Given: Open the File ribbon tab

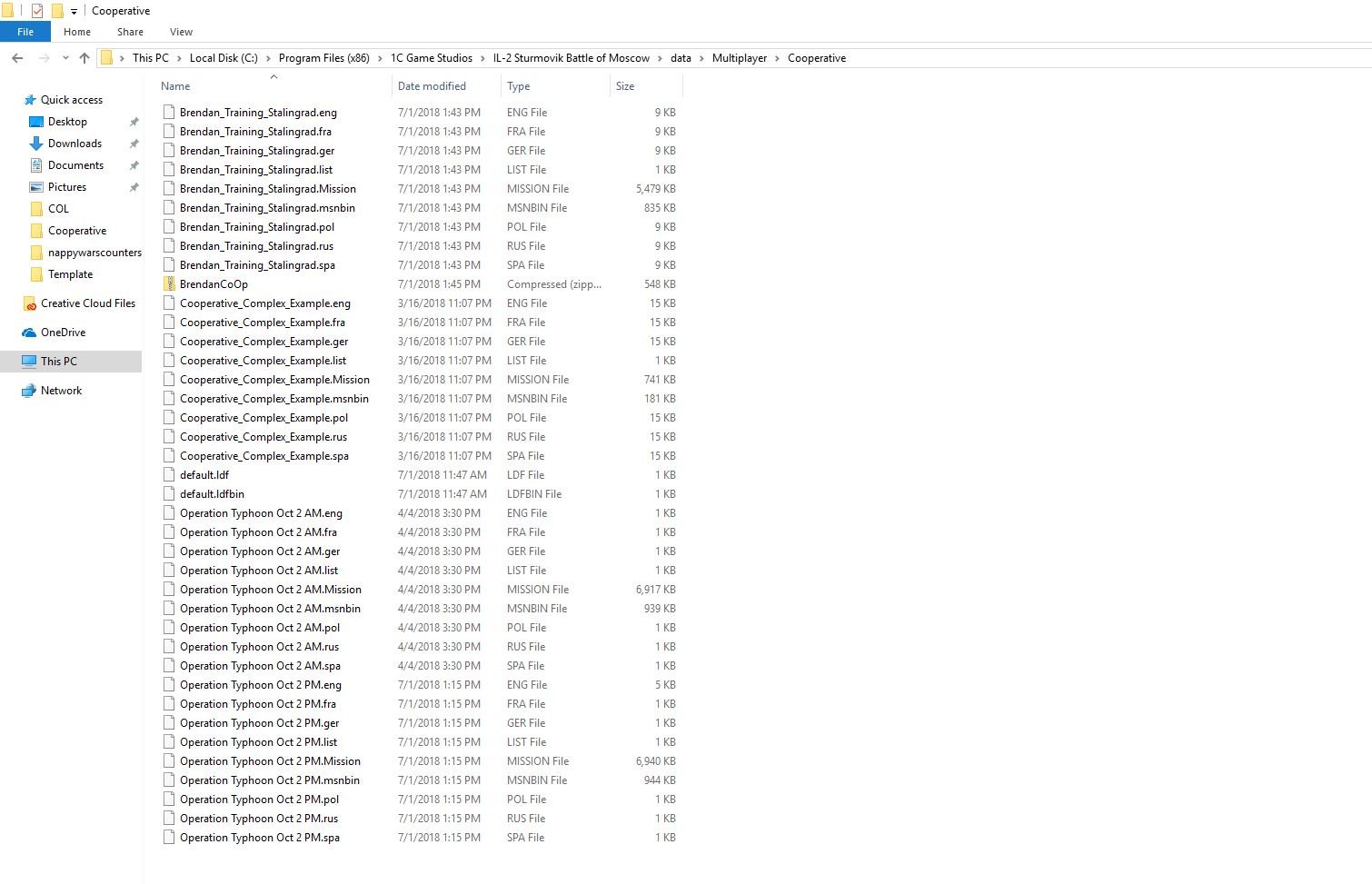Looking at the screenshot, I should 25,32.
